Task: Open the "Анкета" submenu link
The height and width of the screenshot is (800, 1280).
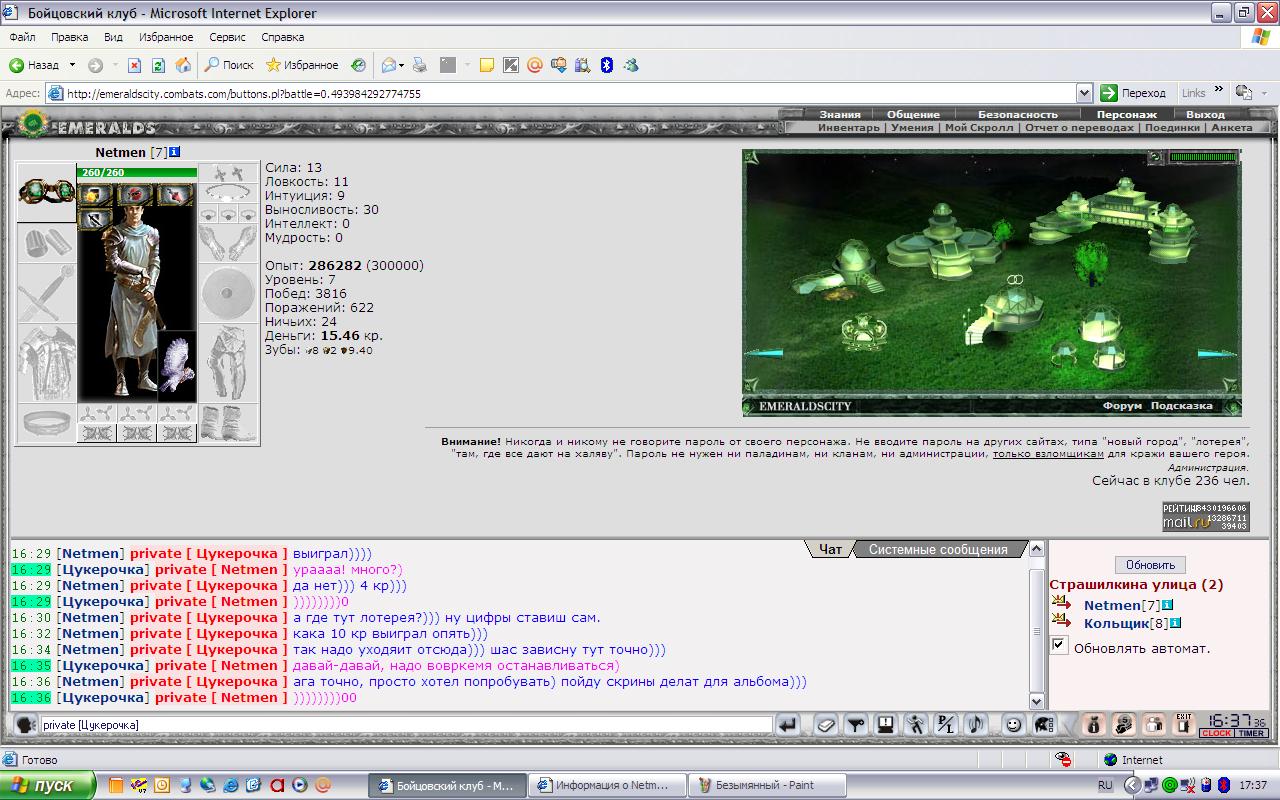Action: (1231, 128)
